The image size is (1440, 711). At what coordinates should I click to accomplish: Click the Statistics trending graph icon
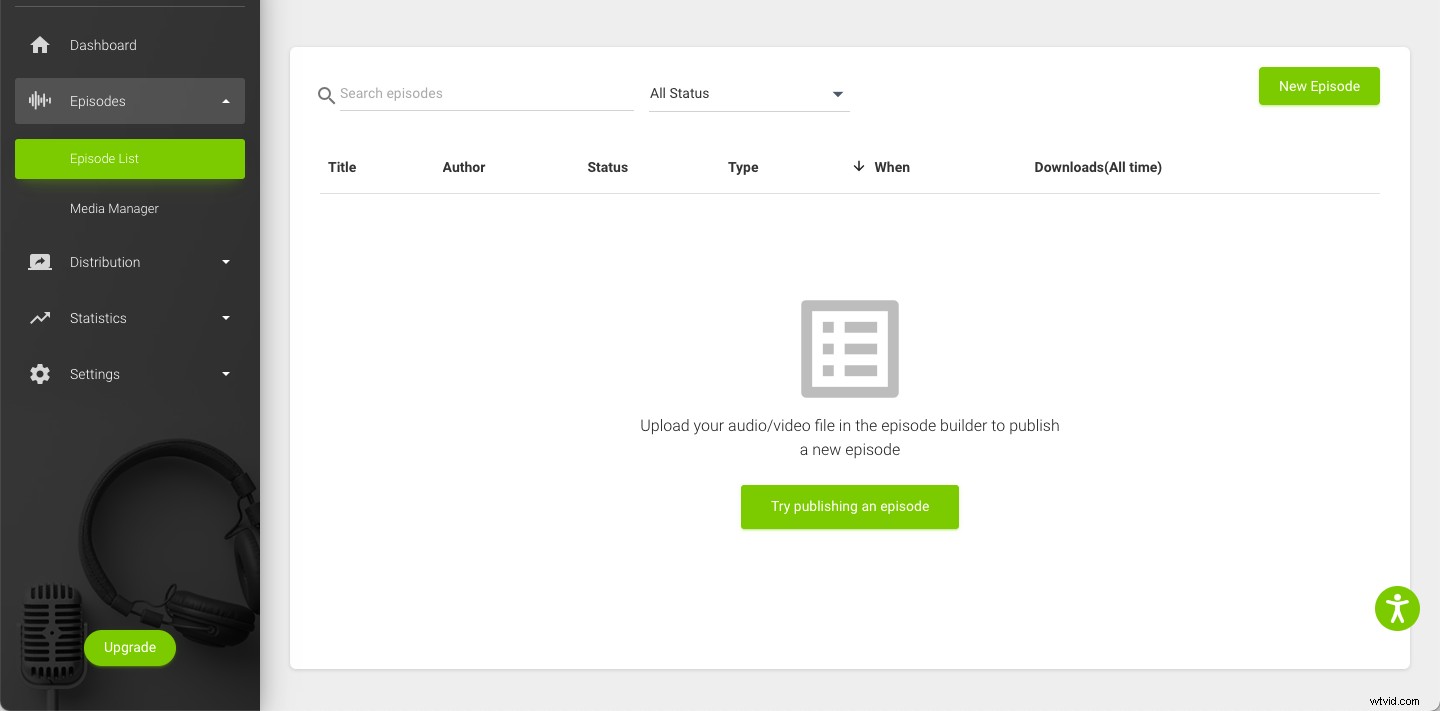[40, 318]
